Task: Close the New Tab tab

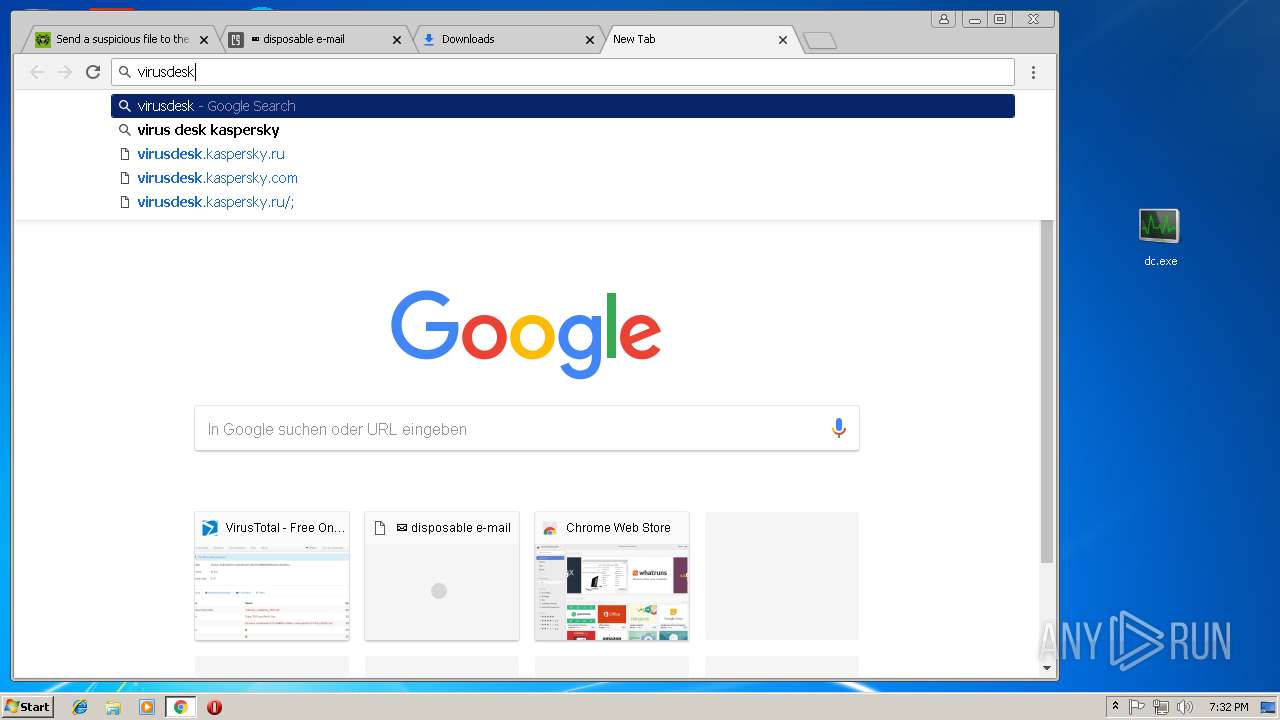Action: [782, 40]
